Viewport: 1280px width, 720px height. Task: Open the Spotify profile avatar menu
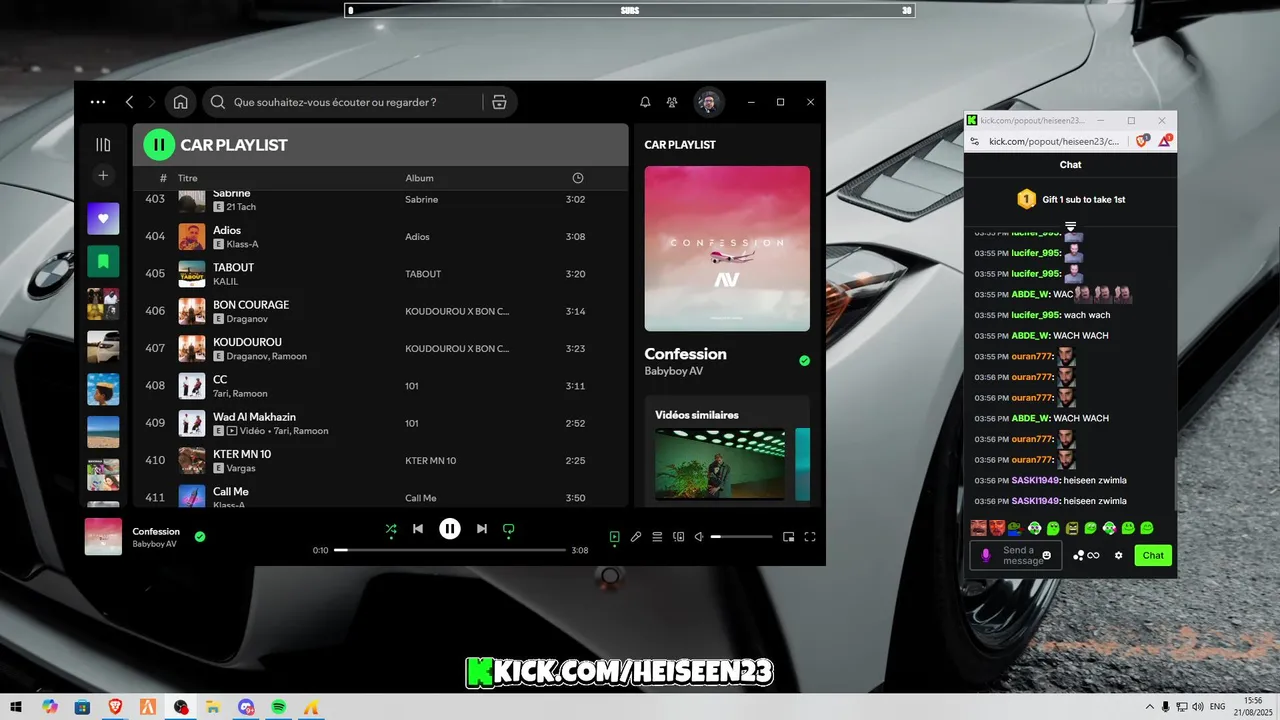[709, 102]
